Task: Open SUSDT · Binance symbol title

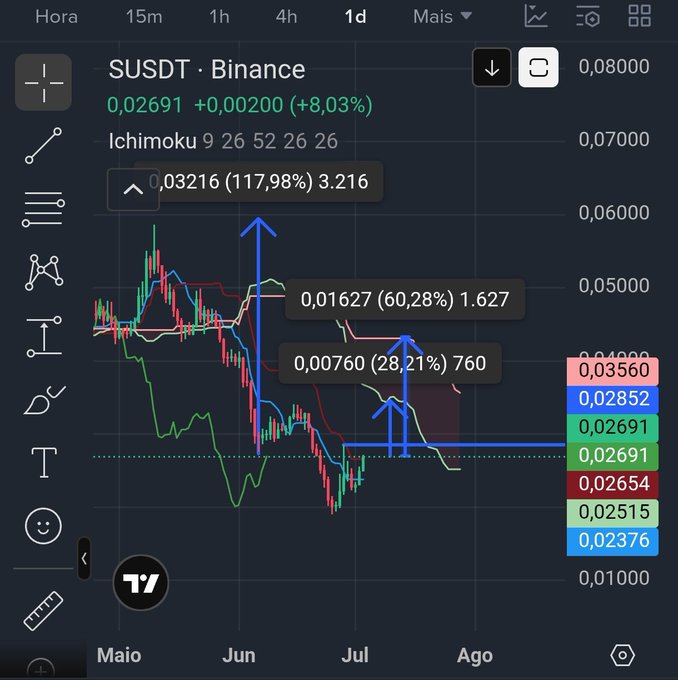Action: [x=207, y=69]
